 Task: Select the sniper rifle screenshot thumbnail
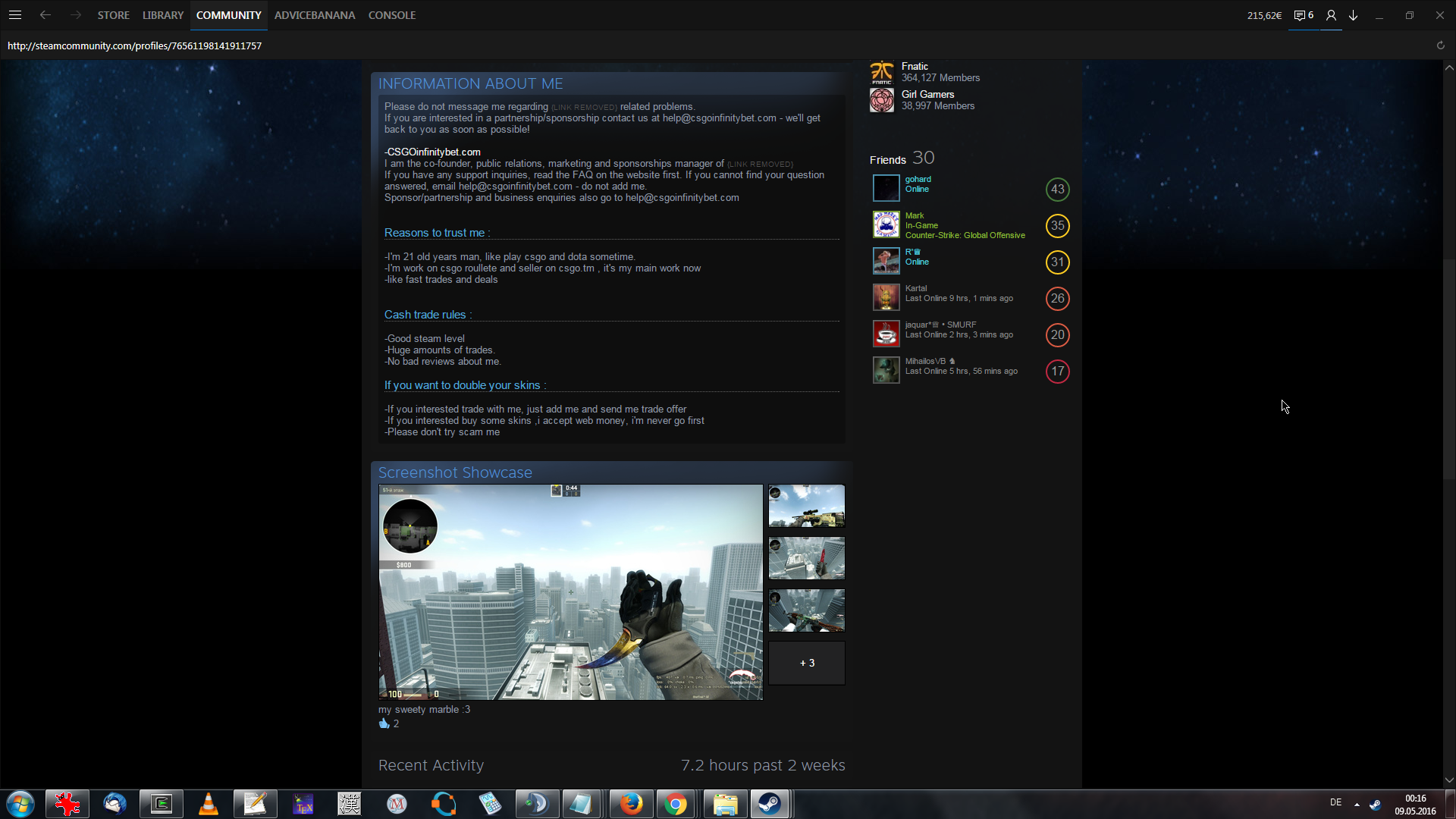(806, 506)
